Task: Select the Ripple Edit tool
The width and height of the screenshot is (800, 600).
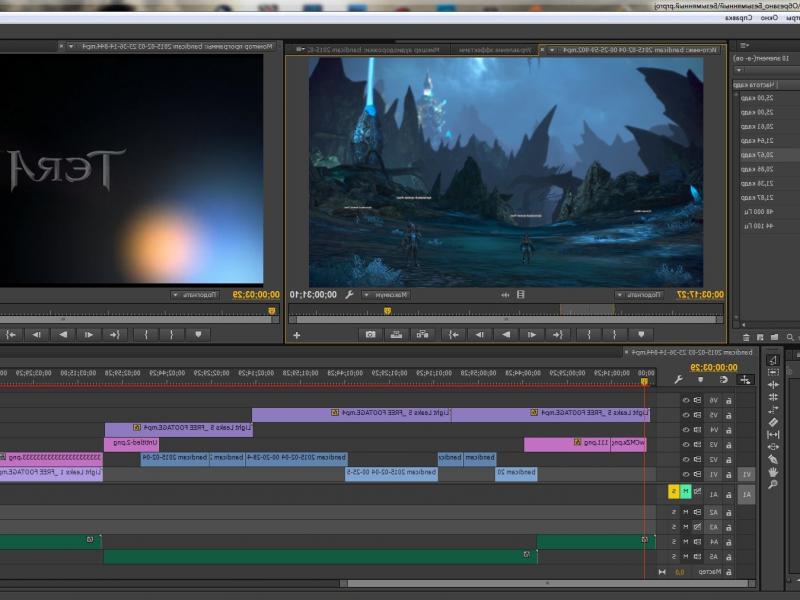Action: pos(772,385)
